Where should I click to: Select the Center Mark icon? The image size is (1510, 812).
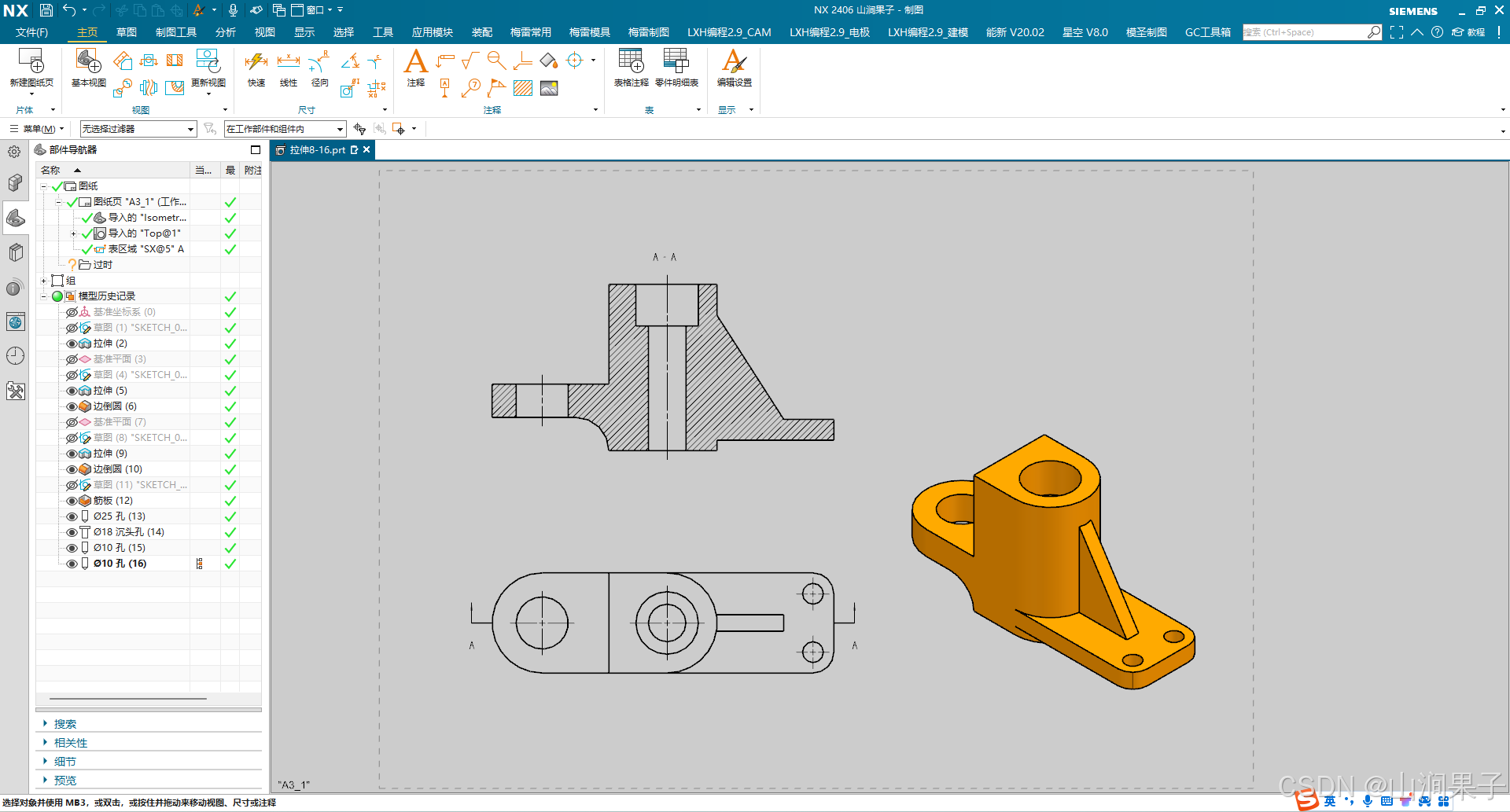click(x=575, y=61)
